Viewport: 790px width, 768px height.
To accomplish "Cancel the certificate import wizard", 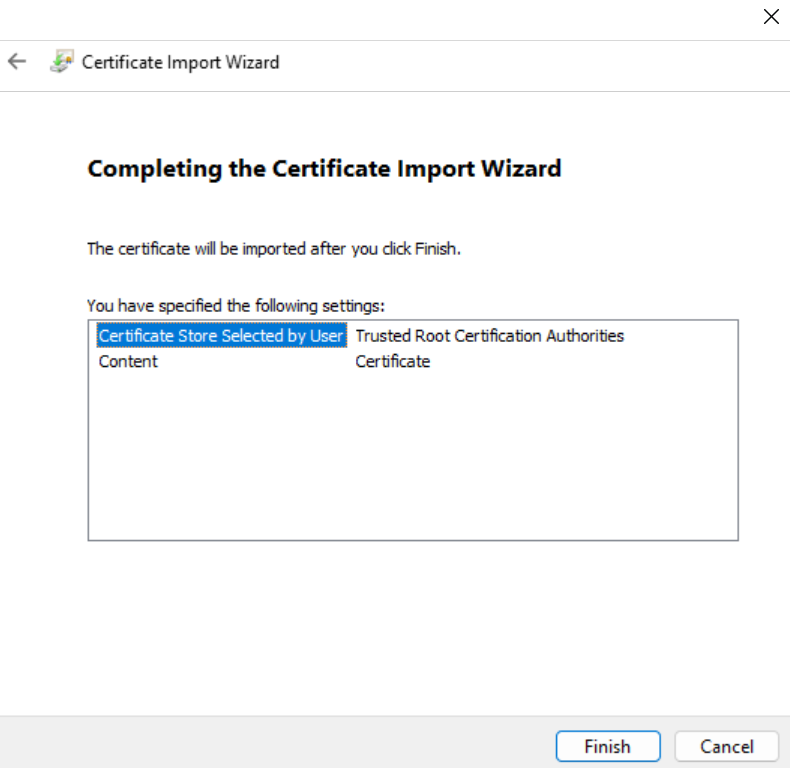I will 727,746.
